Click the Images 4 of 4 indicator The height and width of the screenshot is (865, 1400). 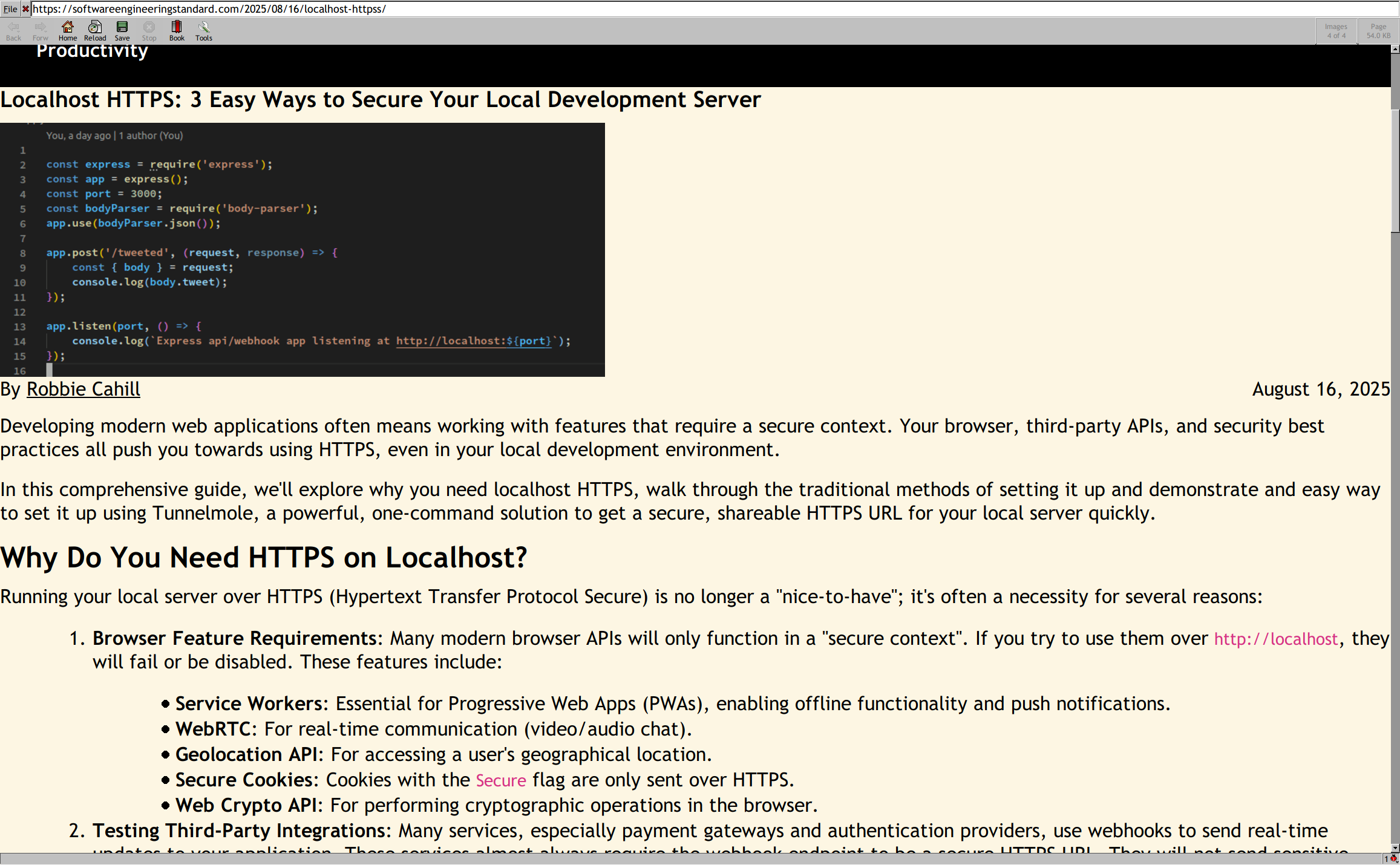pyautogui.click(x=1336, y=31)
